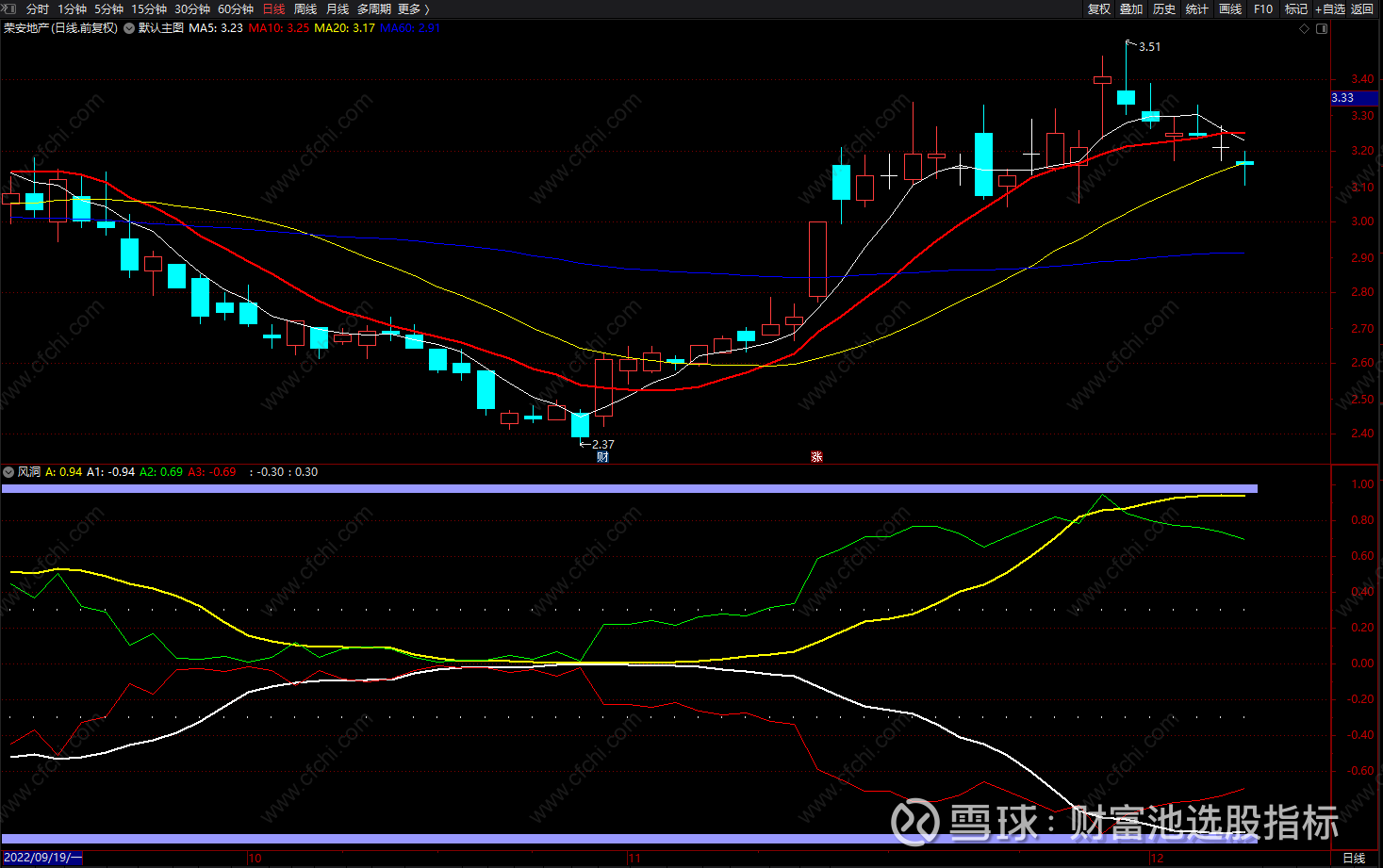Switch to the 周线 weekly chart tab
Screen dimensions: 1383x868
[x=305, y=8]
